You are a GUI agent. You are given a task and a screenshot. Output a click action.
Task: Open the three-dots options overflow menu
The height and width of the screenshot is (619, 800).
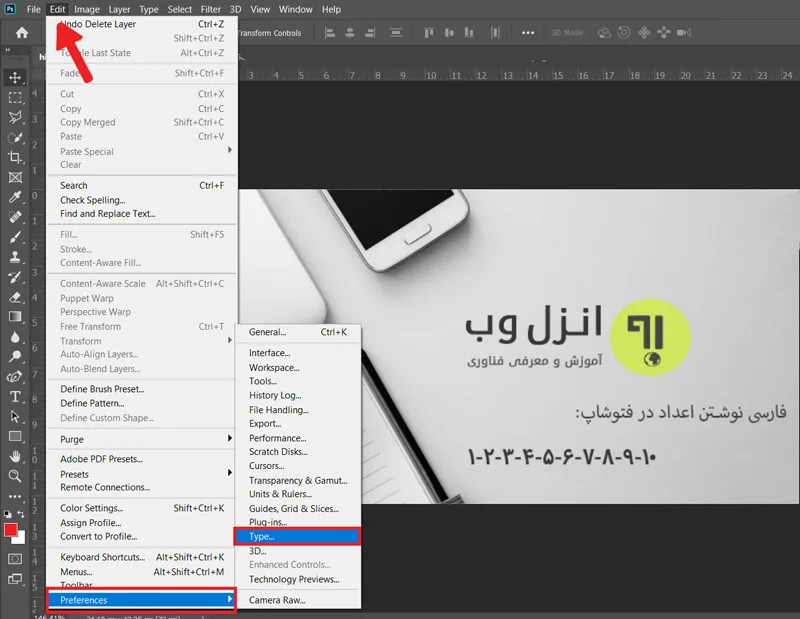point(528,33)
